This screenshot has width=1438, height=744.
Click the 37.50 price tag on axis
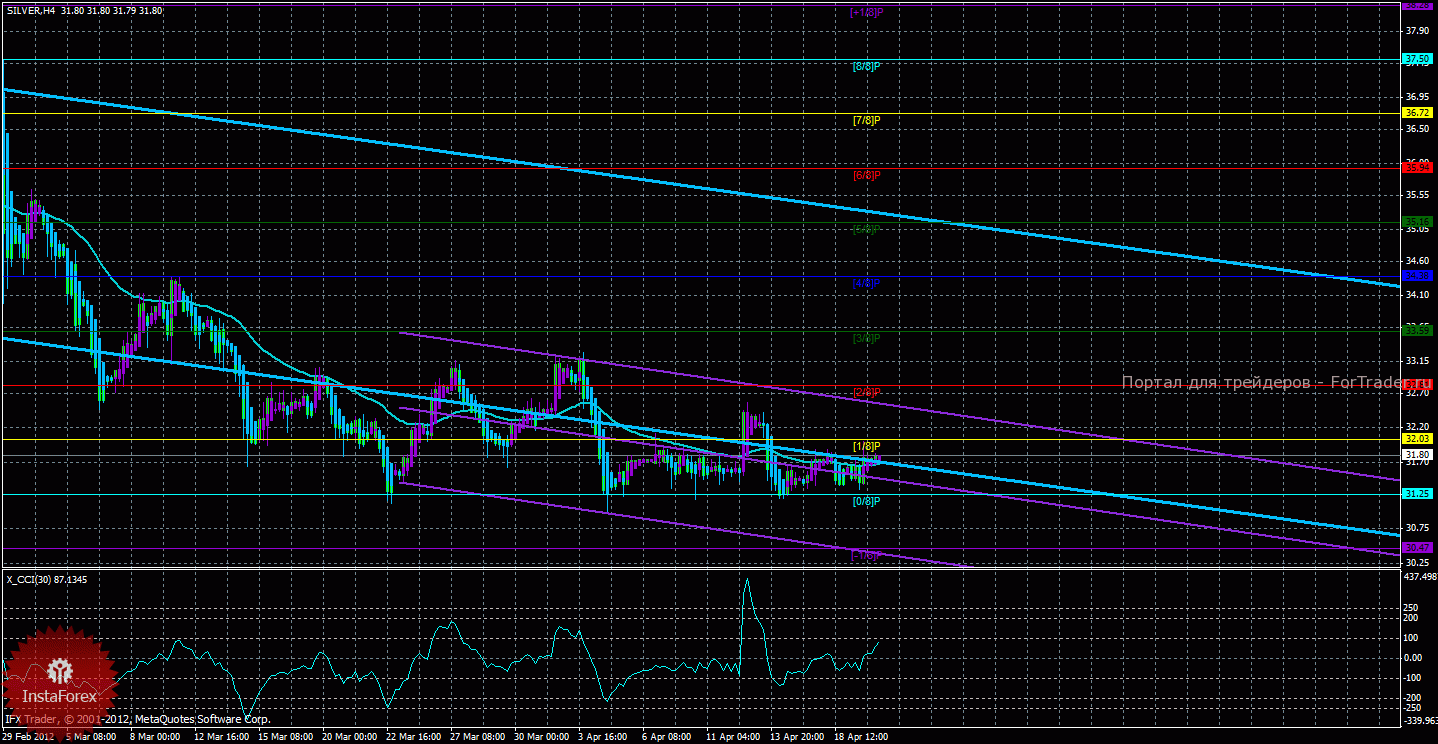tap(1418, 60)
